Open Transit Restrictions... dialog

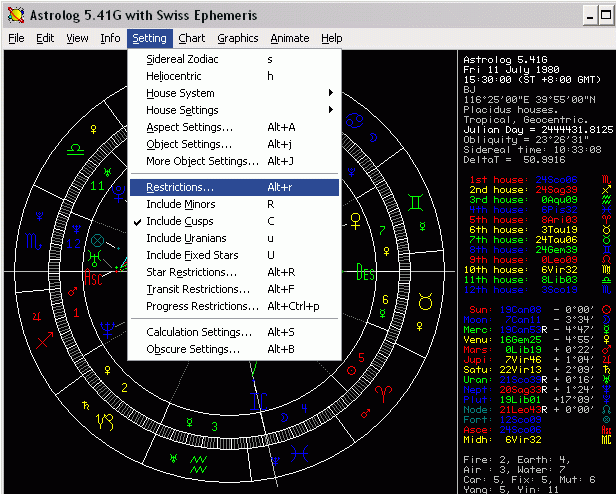234,289
